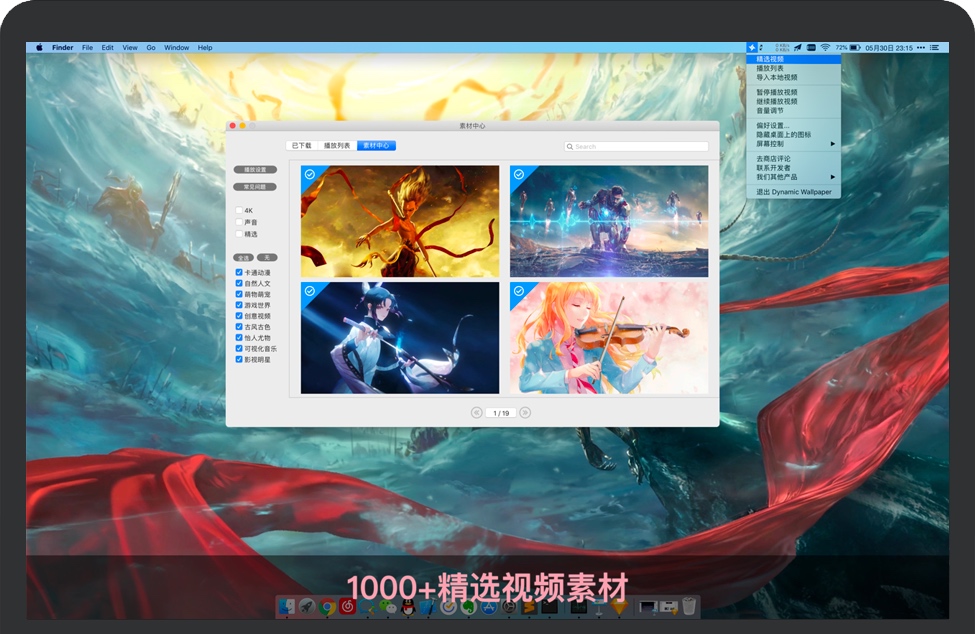Click the Wi-Fi icon in menu bar
975x634 pixels.
point(825,47)
